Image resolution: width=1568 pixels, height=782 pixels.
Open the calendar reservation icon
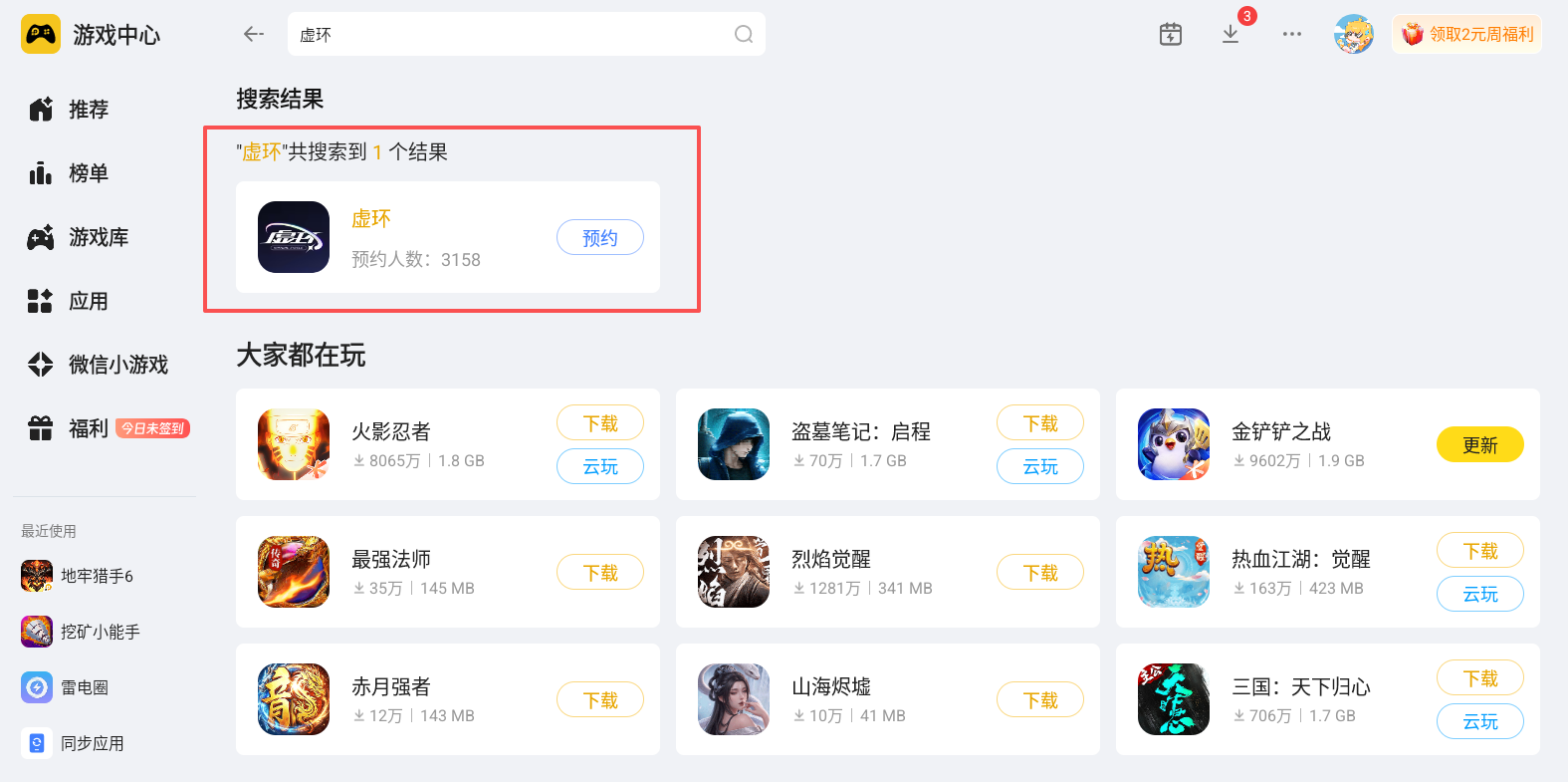tap(1171, 34)
